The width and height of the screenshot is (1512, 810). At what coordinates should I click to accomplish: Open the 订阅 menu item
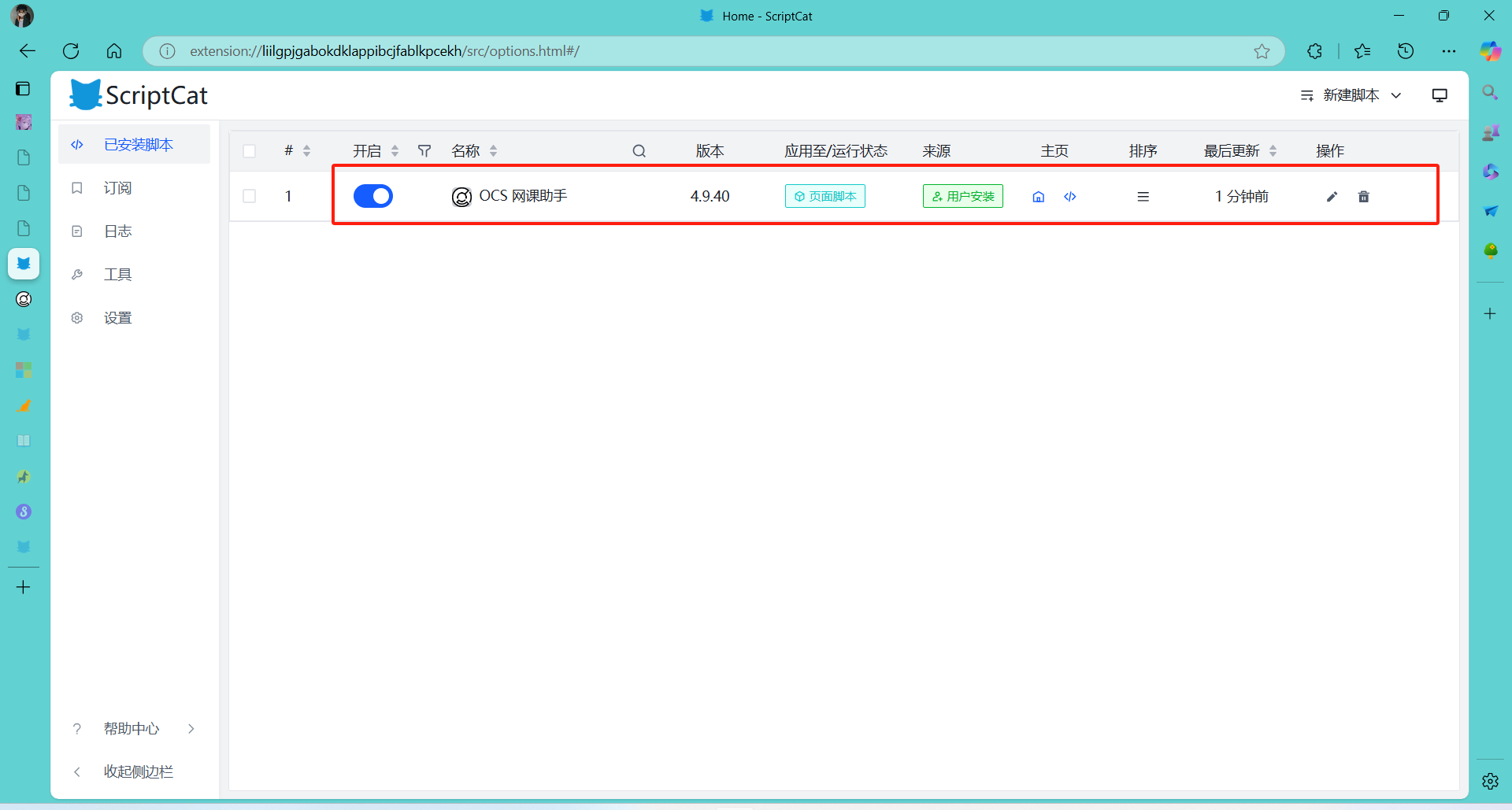click(134, 188)
